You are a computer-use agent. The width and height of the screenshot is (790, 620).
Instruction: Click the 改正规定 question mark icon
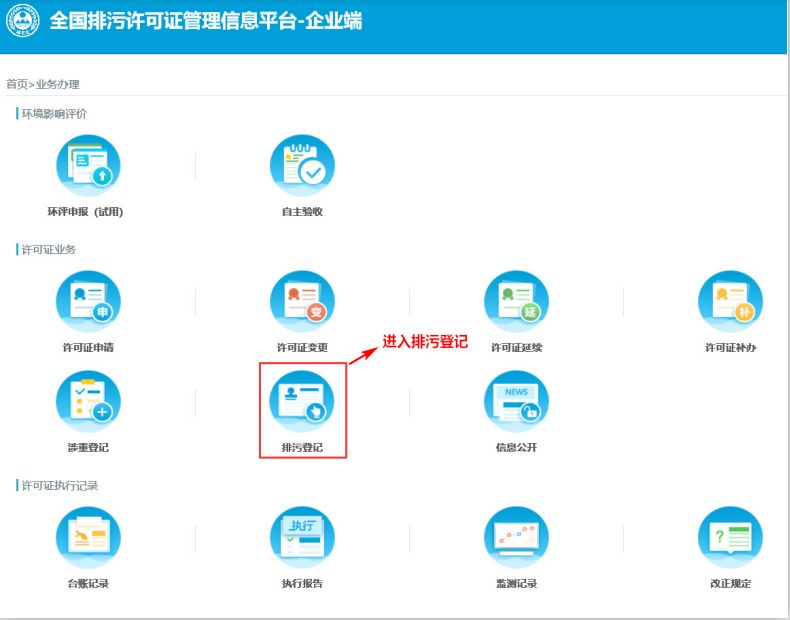730,538
